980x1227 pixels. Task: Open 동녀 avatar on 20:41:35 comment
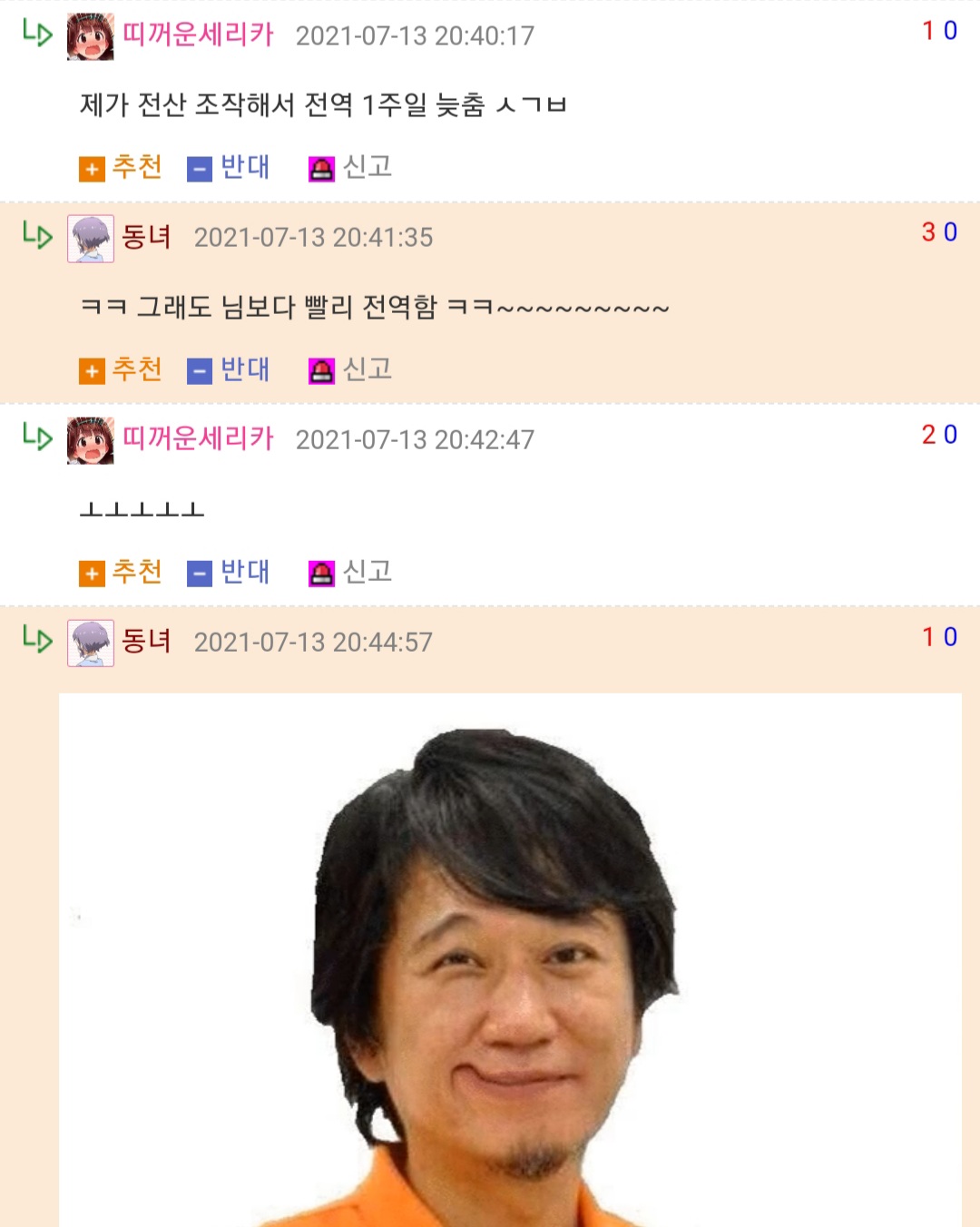(91, 239)
